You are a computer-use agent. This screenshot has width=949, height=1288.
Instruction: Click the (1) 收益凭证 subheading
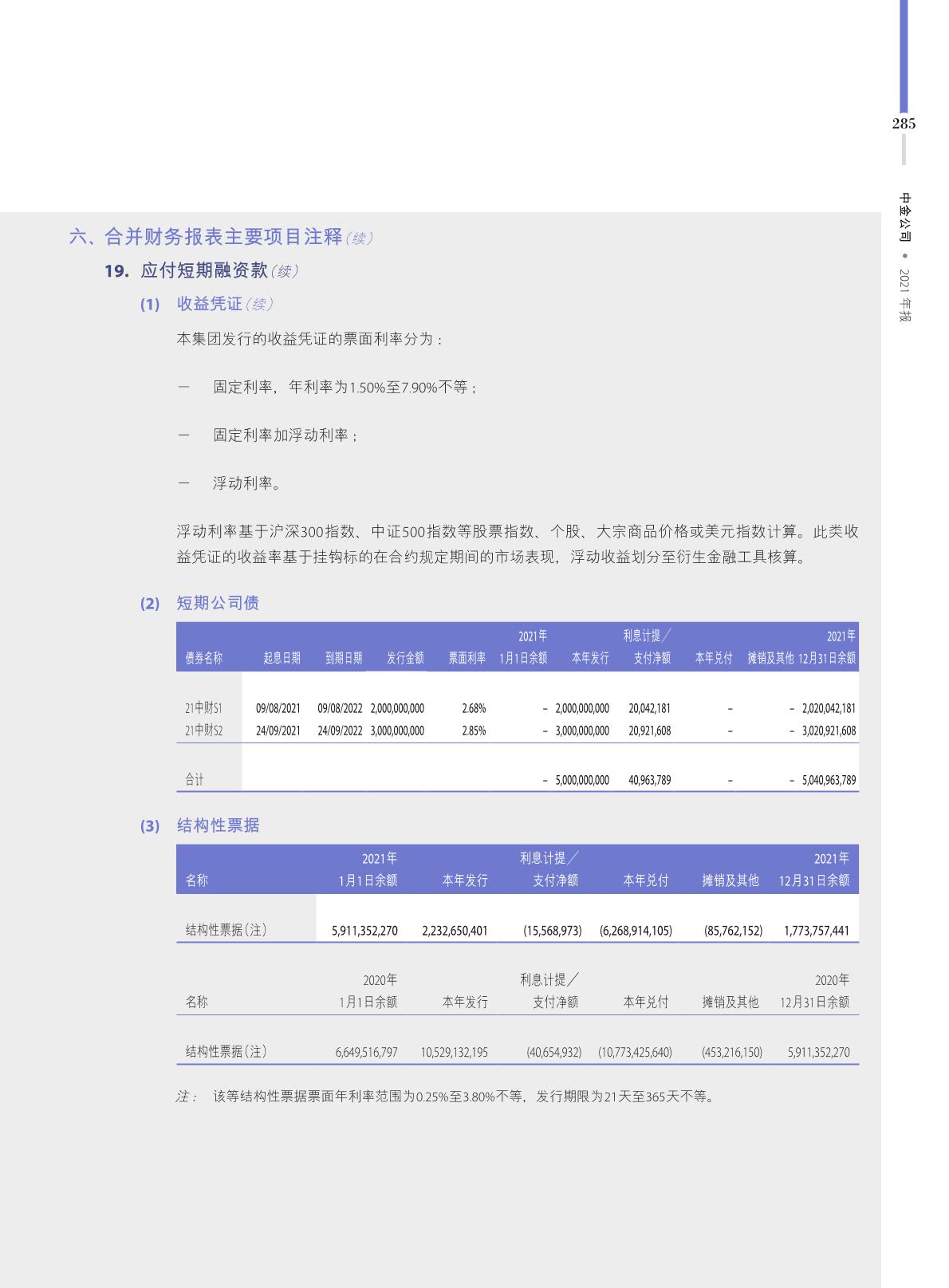coord(209,304)
